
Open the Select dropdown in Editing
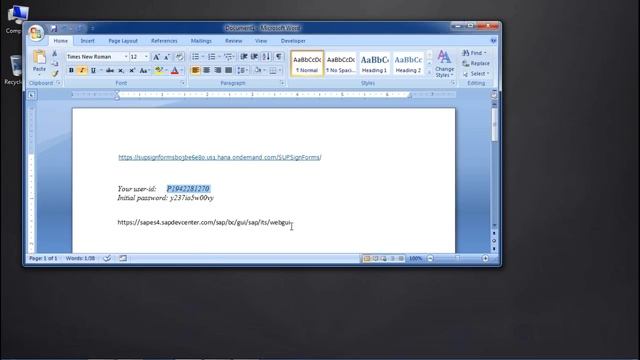[x=476, y=74]
